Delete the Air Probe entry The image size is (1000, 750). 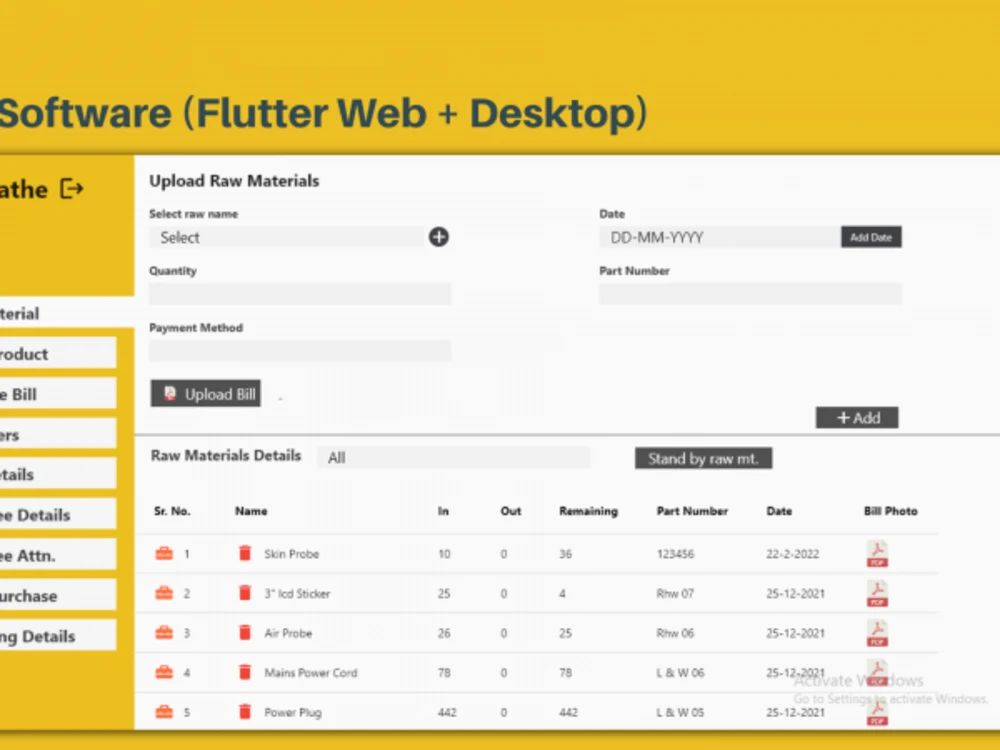tap(245, 632)
